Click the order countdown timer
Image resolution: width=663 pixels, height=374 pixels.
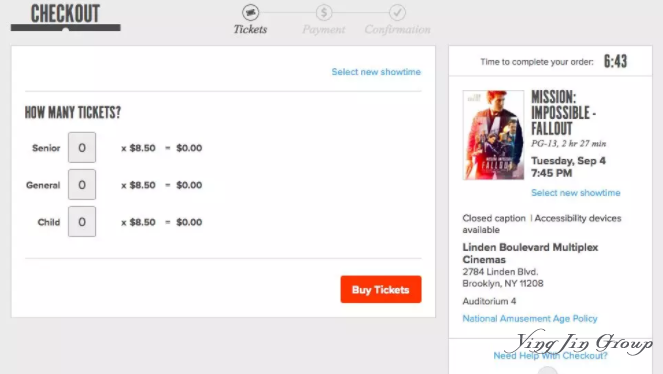(615, 62)
